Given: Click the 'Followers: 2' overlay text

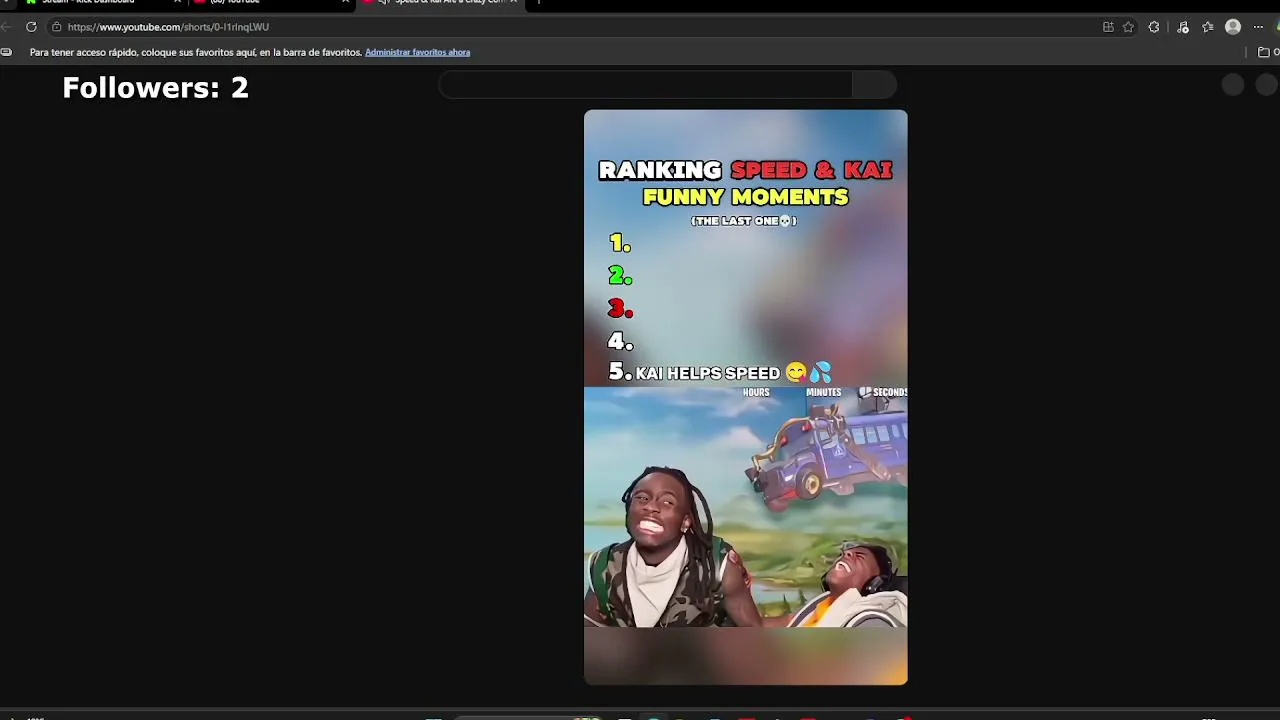Looking at the screenshot, I should pyautogui.click(x=155, y=88).
